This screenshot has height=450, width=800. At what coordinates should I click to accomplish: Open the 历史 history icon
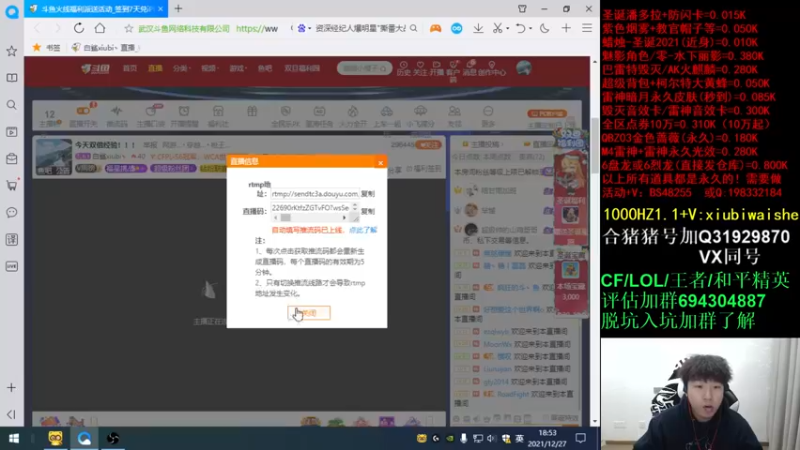(404, 68)
